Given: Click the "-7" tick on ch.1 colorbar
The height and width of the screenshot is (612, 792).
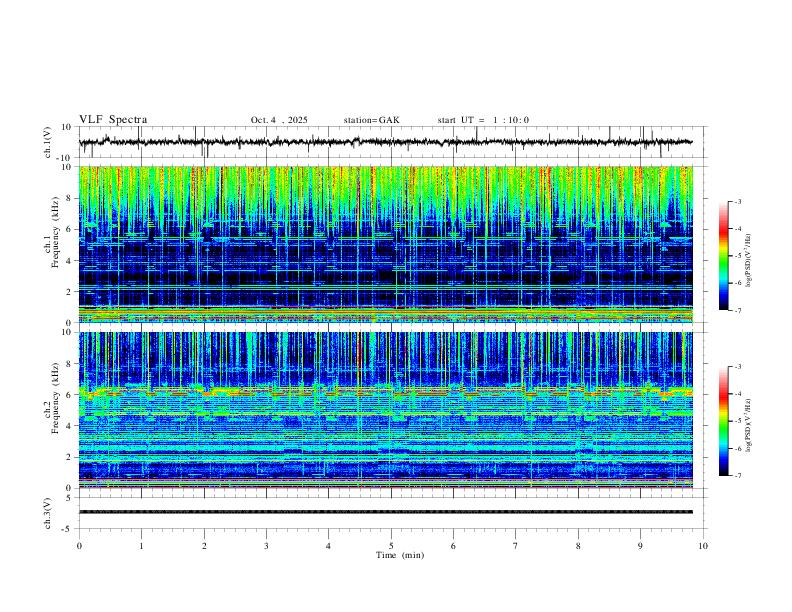Looking at the screenshot, I should click(x=737, y=310).
